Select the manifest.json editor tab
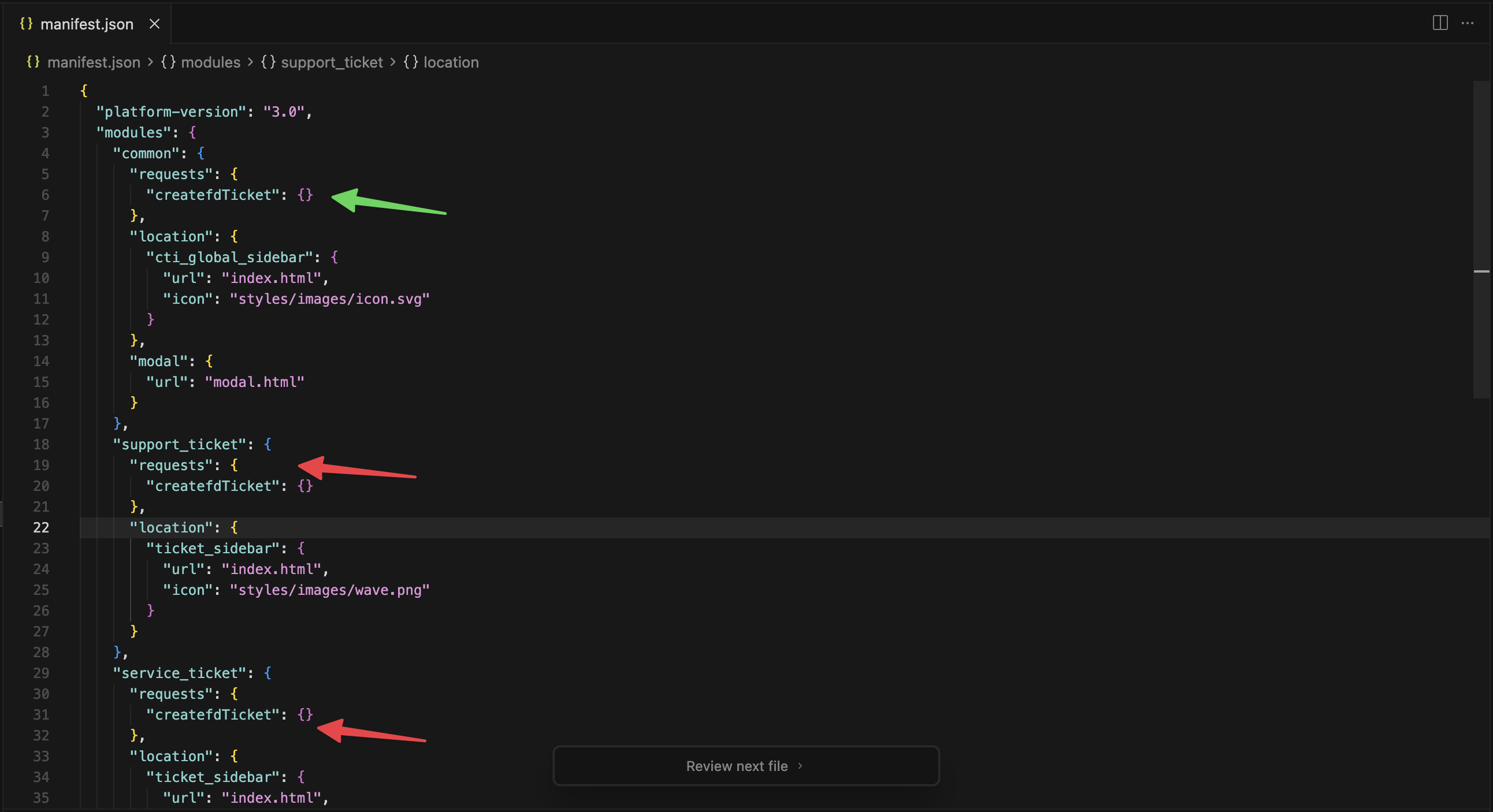The width and height of the screenshot is (1493, 812). coord(87,24)
